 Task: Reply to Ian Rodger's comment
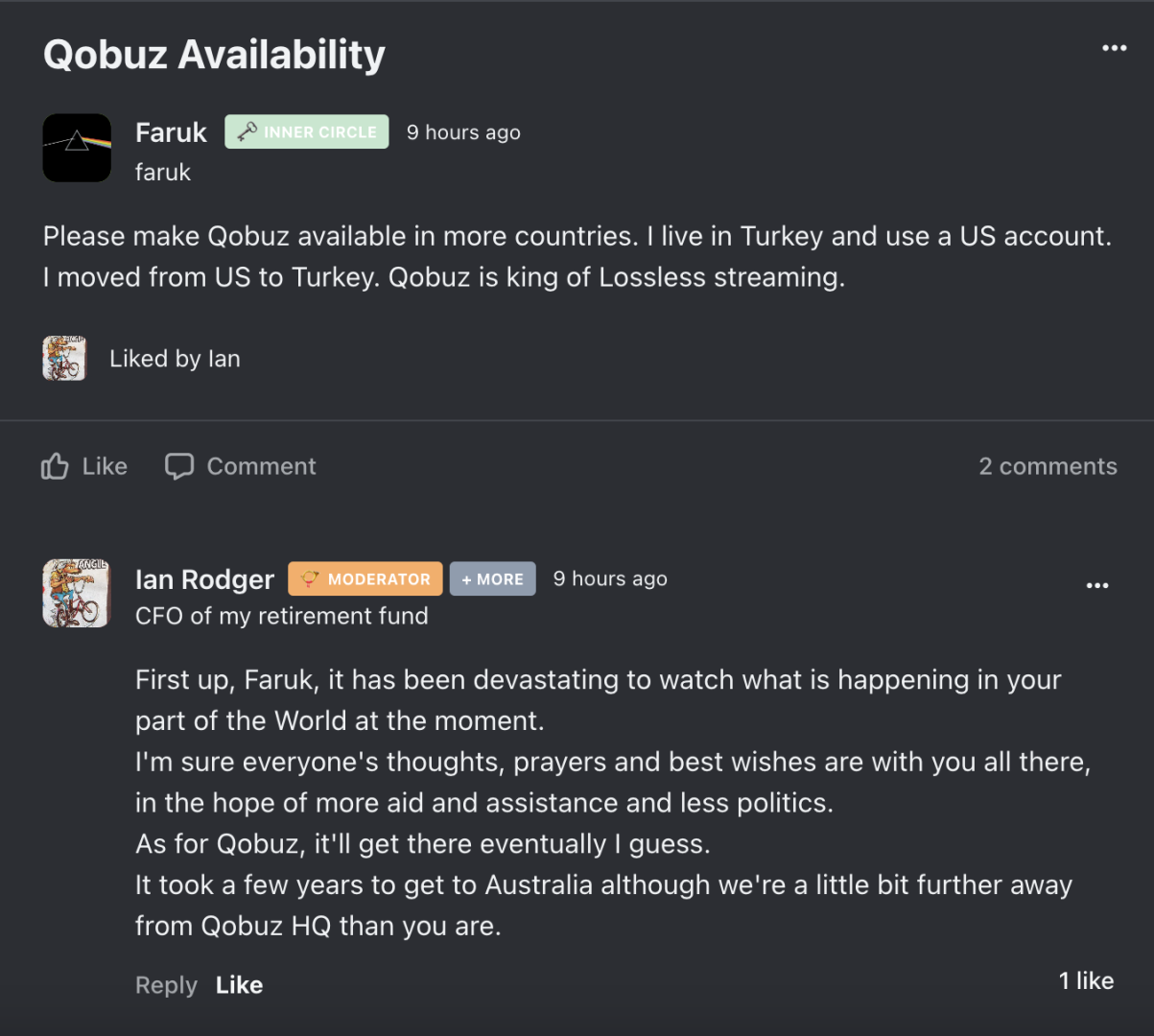click(165, 984)
